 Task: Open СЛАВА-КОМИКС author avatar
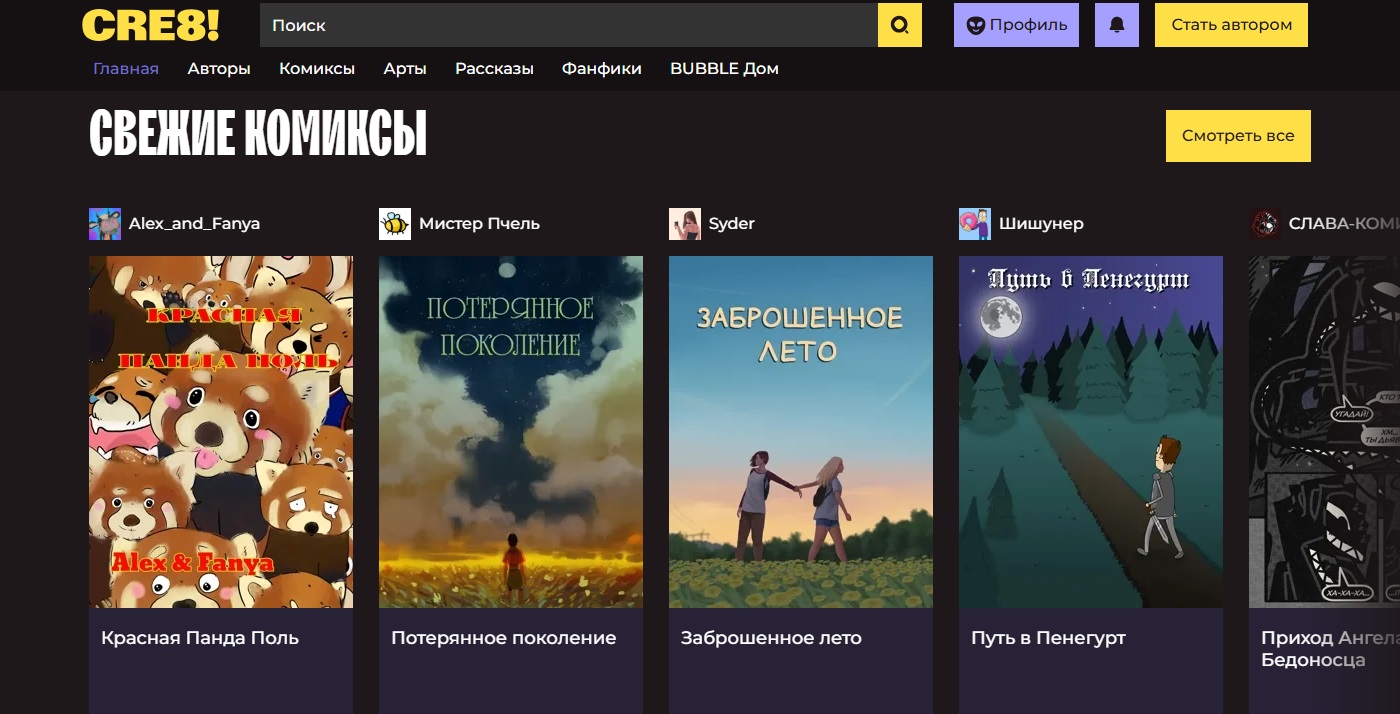click(x=1265, y=224)
